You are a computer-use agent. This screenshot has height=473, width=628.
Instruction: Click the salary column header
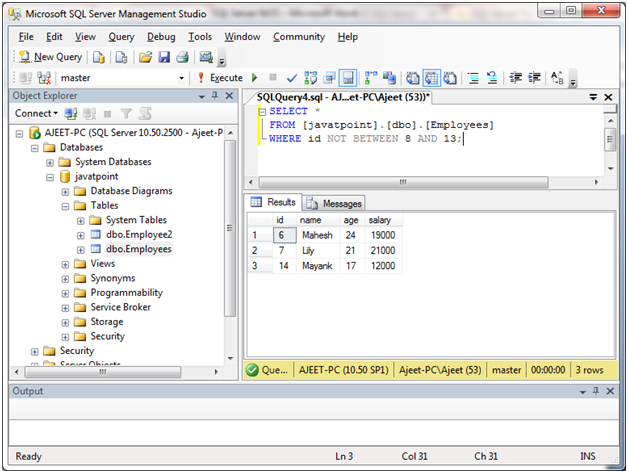point(383,220)
